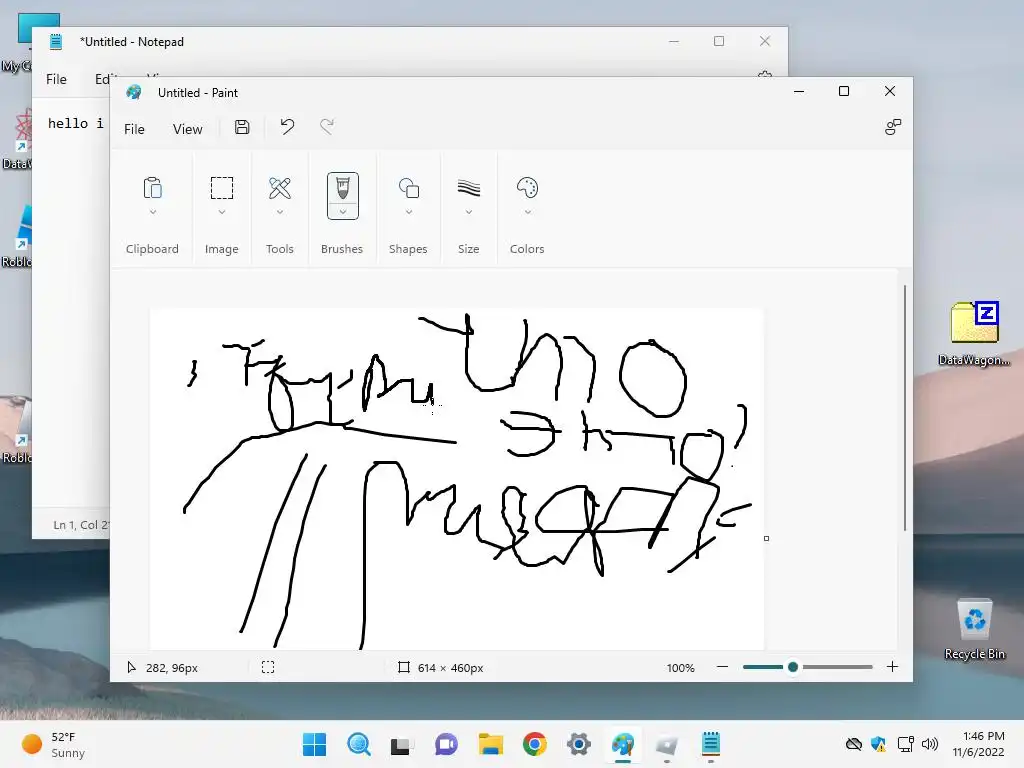This screenshot has height=768, width=1024.
Task: Click the canvas size icon in the status bar
Action: tap(404, 667)
